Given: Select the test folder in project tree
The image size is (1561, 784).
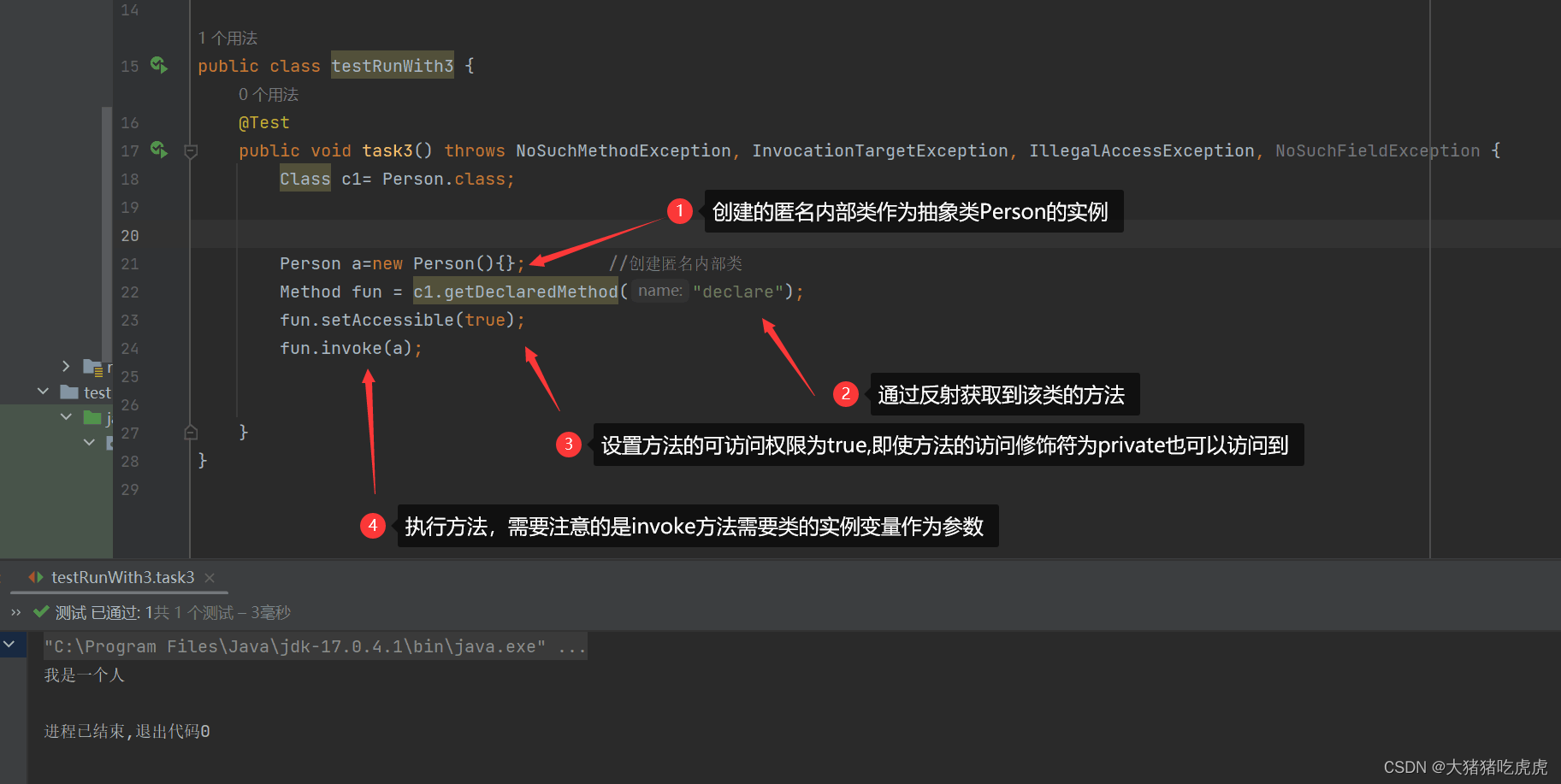Looking at the screenshot, I should 86,392.
